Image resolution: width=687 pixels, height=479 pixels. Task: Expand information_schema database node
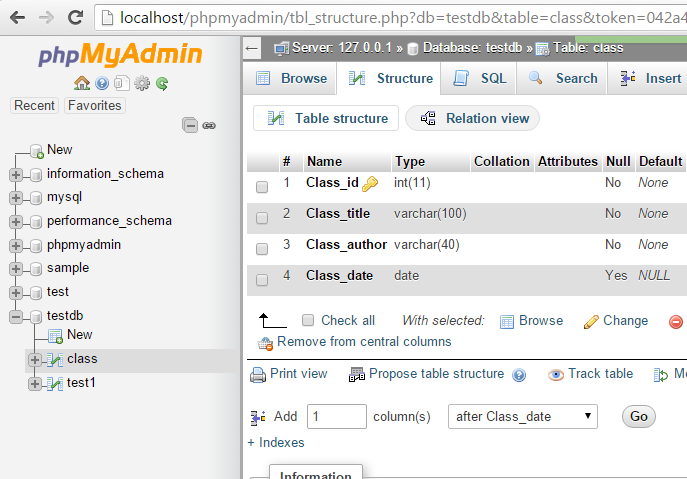click(x=16, y=175)
